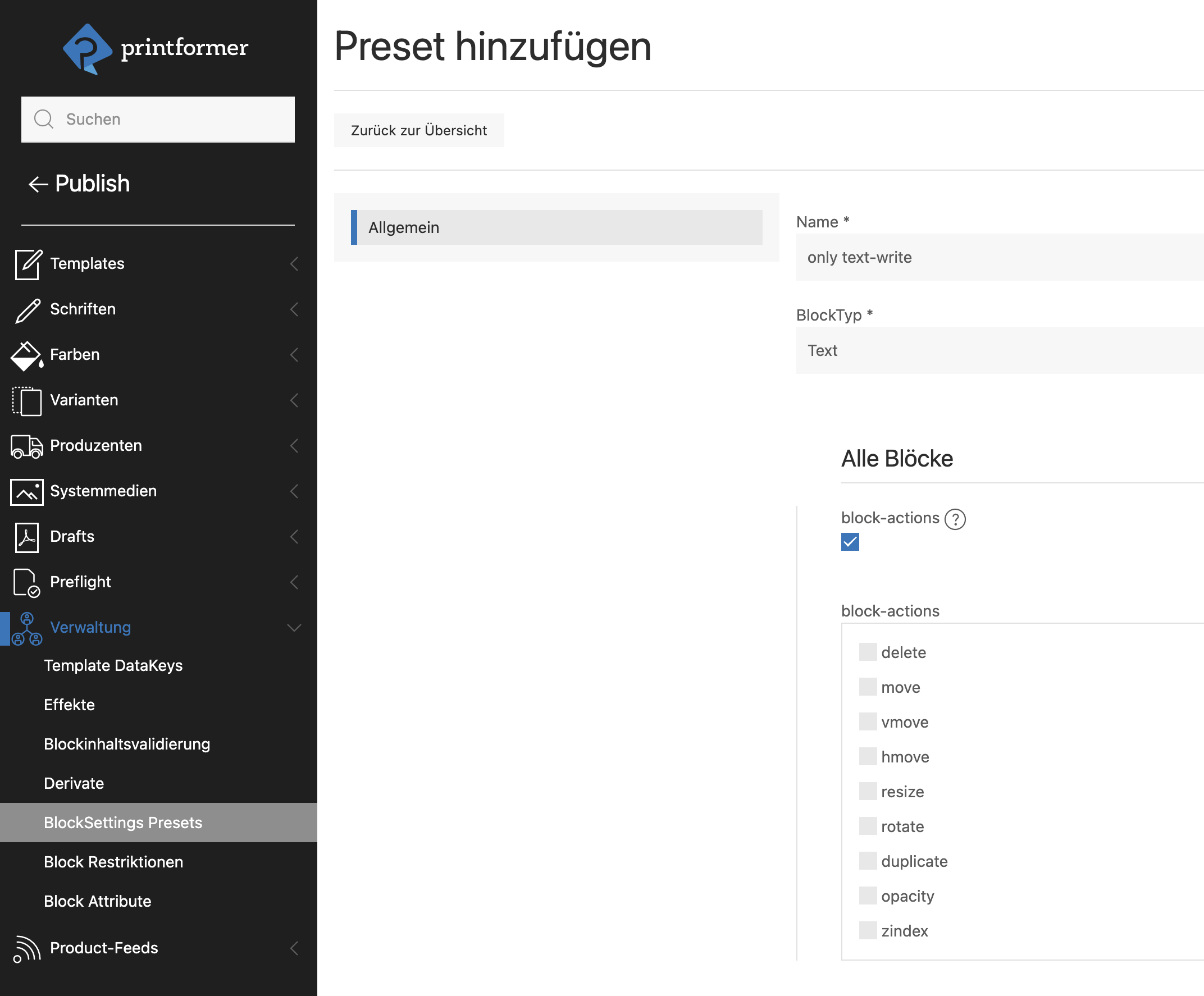Open the BlockTyp dropdown showing Text
The image size is (1204, 996).
998,351
